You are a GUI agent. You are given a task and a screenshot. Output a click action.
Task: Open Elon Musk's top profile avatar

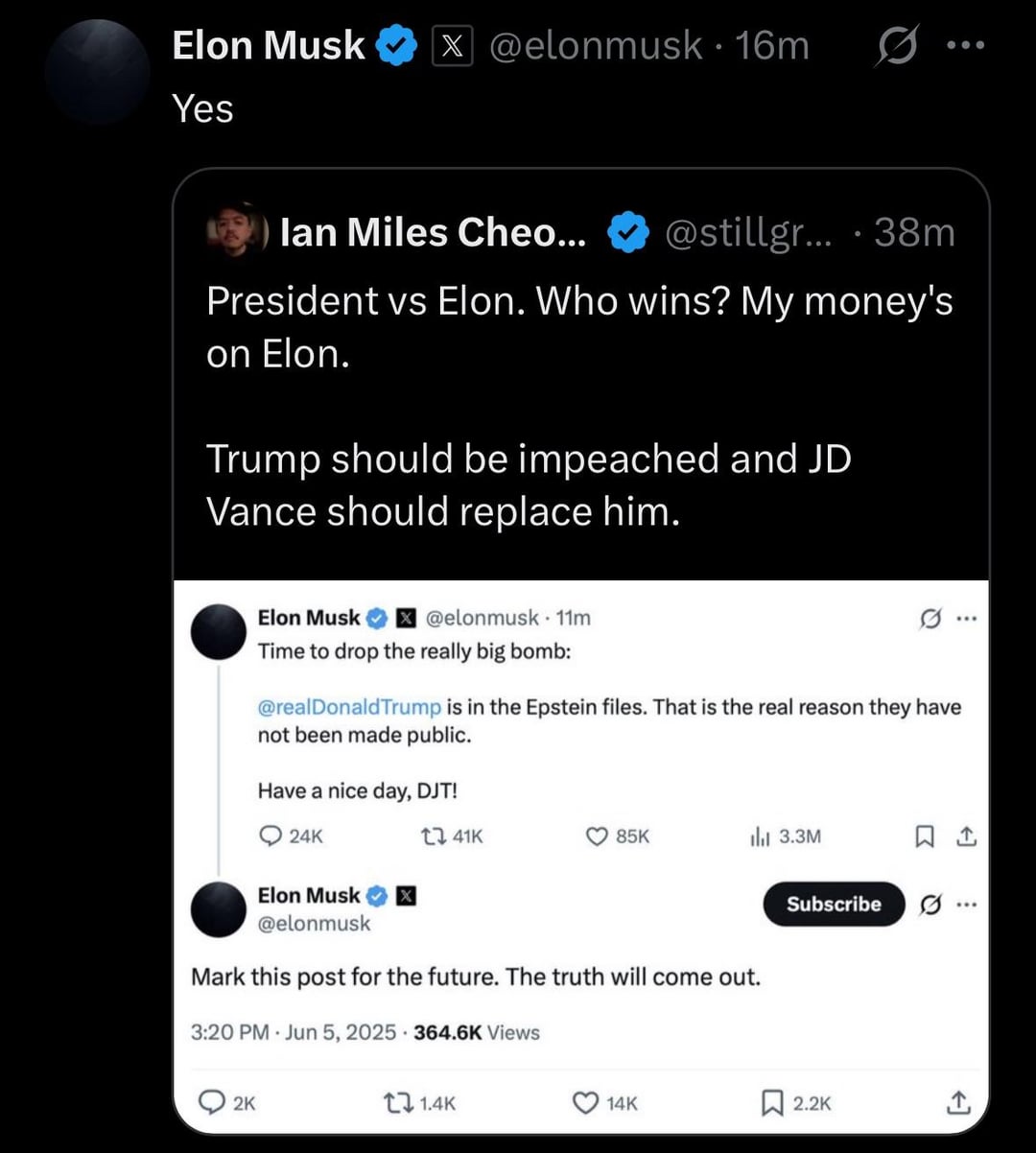click(x=98, y=71)
